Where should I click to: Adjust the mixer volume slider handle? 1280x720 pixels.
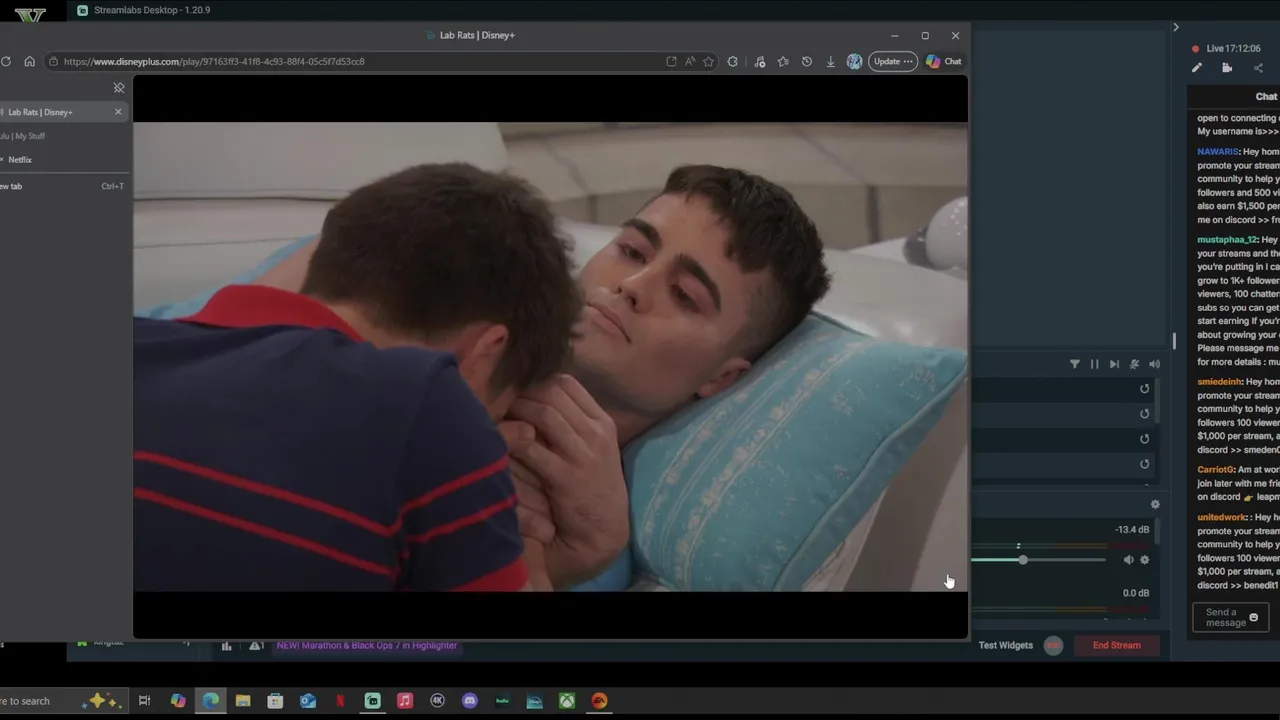pyautogui.click(x=1023, y=560)
